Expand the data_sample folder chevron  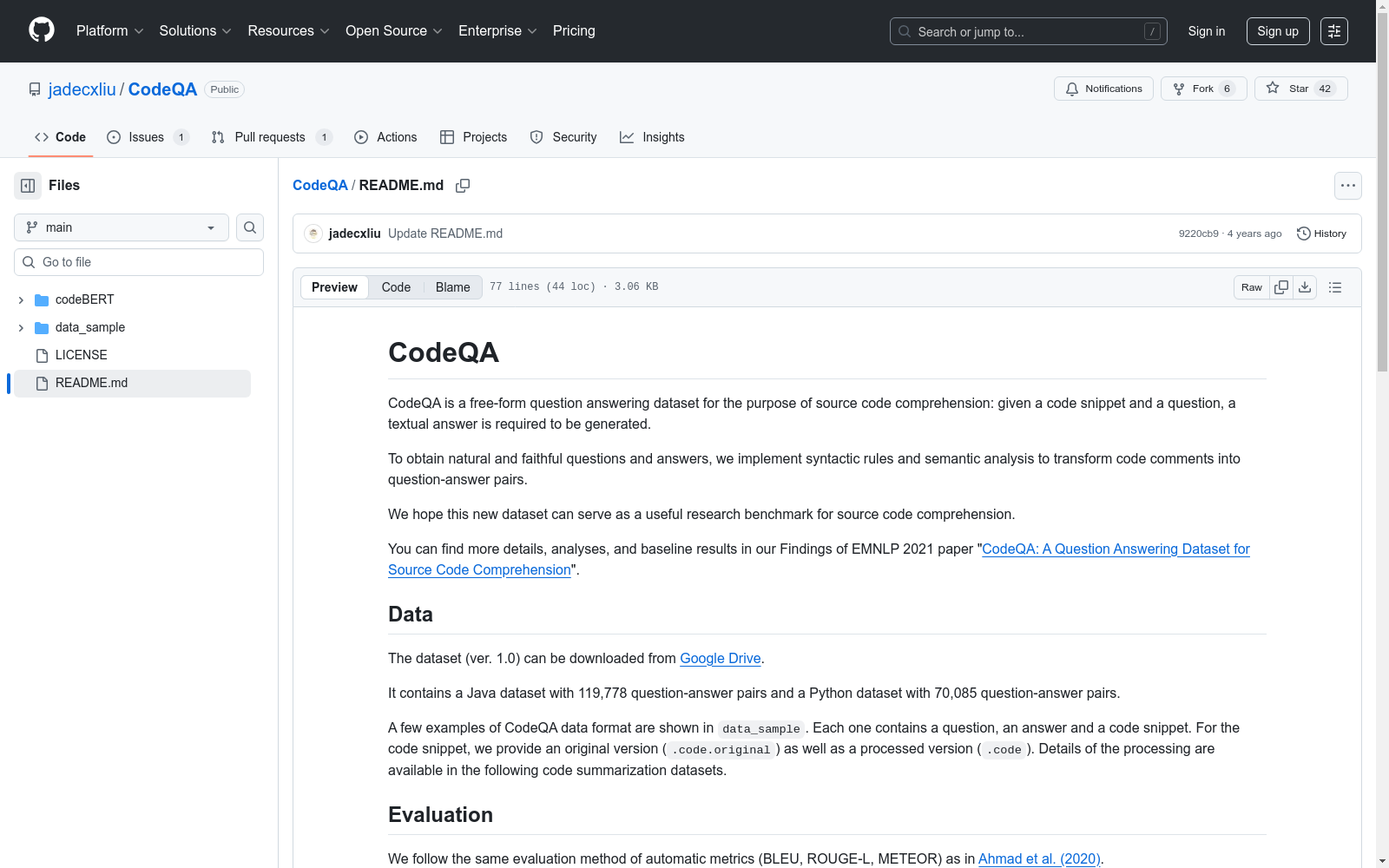pos(21,328)
